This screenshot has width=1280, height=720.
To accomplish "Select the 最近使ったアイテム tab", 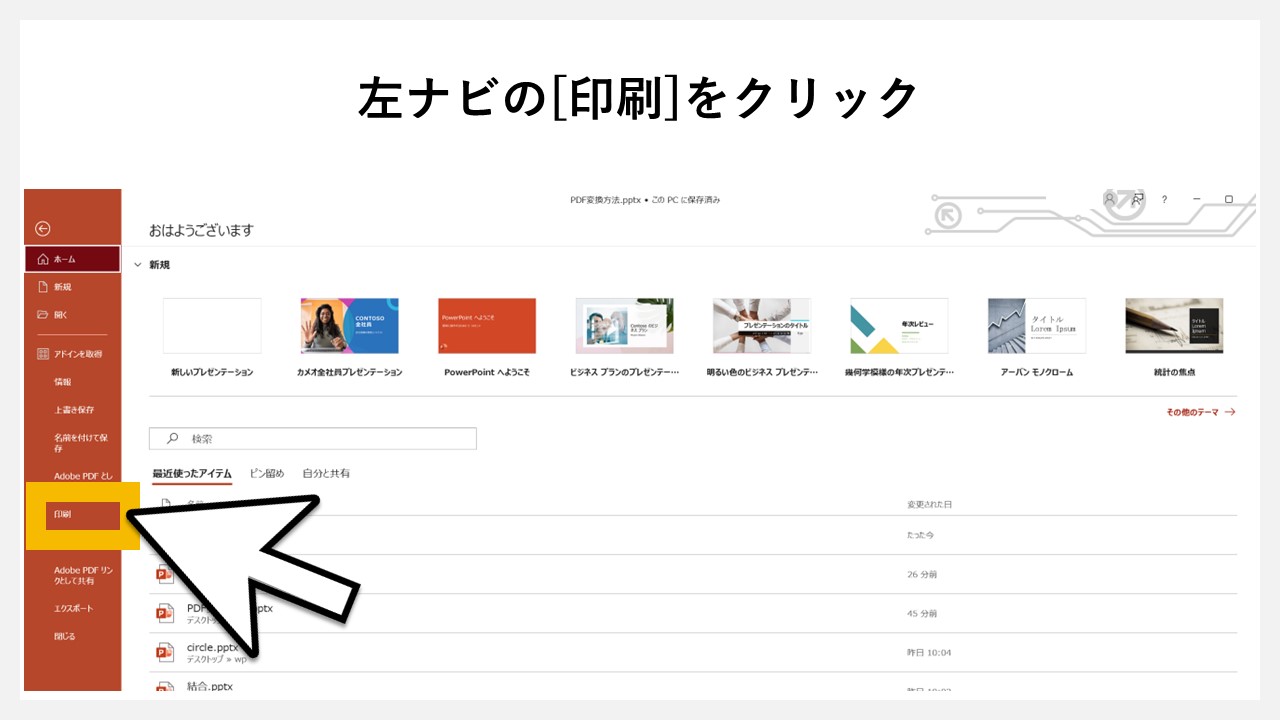I will pyautogui.click(x=192, y=473).
